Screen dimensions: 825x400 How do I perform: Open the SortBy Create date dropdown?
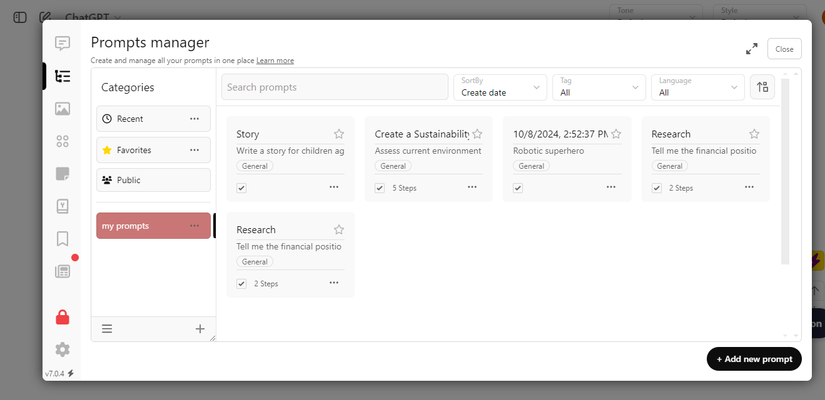(500, 87)
